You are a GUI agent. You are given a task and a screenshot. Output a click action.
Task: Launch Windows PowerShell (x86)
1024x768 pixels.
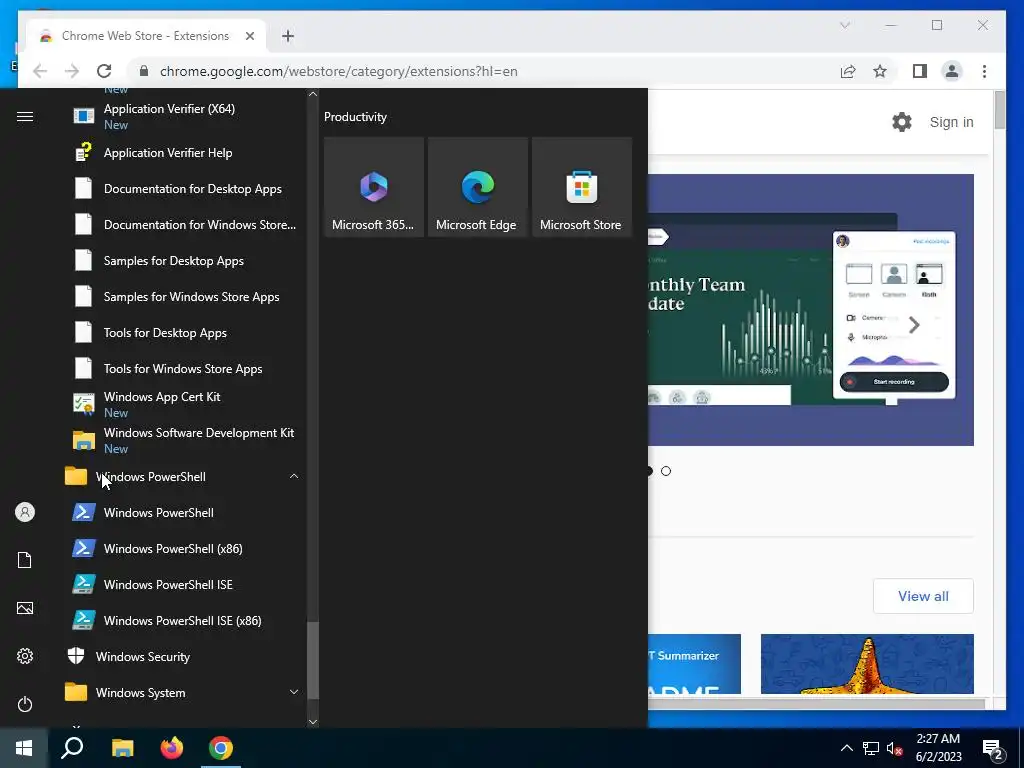[185, 549]
